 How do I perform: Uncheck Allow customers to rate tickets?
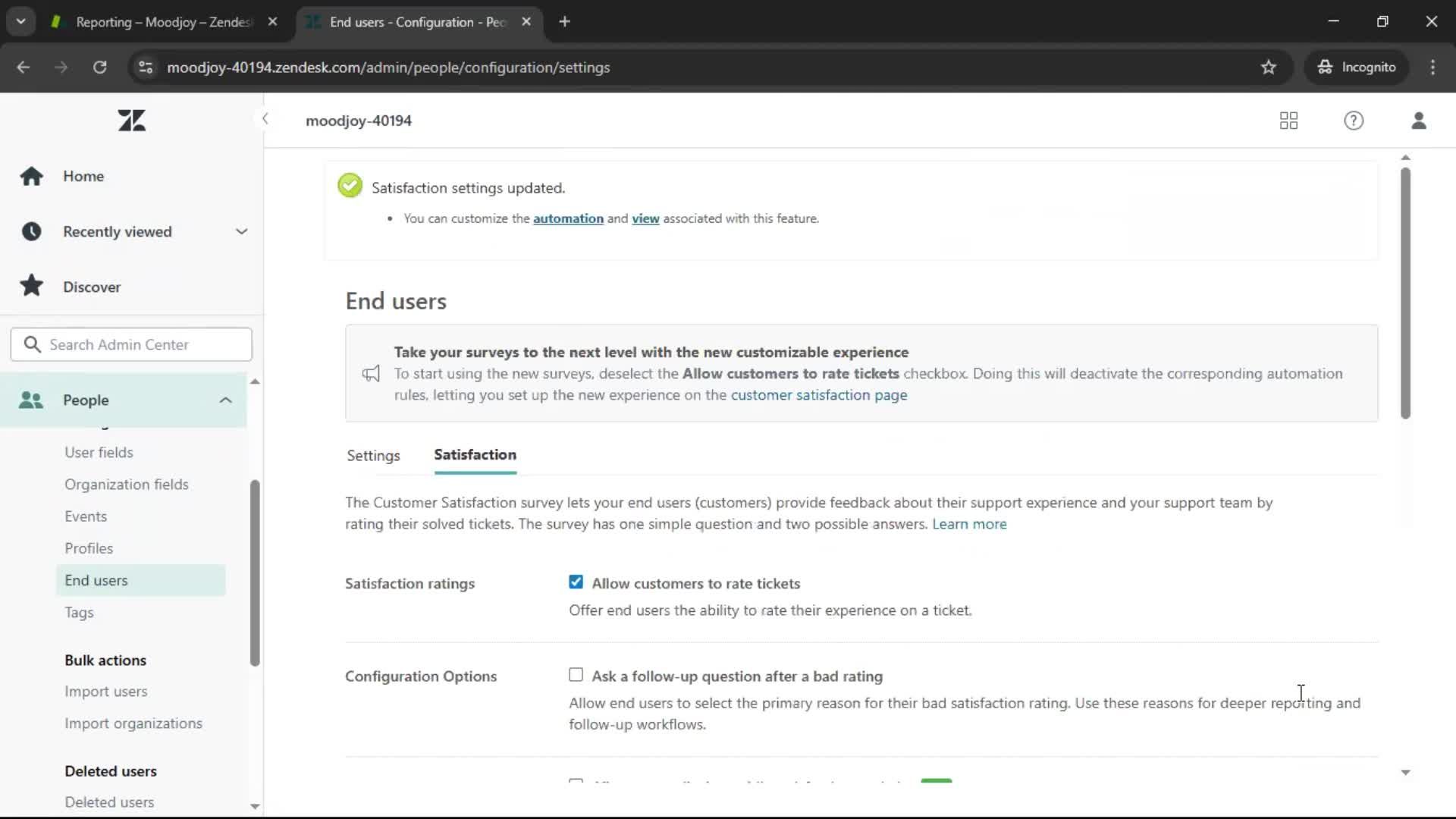pyautogui.click(x=576, y=582)
